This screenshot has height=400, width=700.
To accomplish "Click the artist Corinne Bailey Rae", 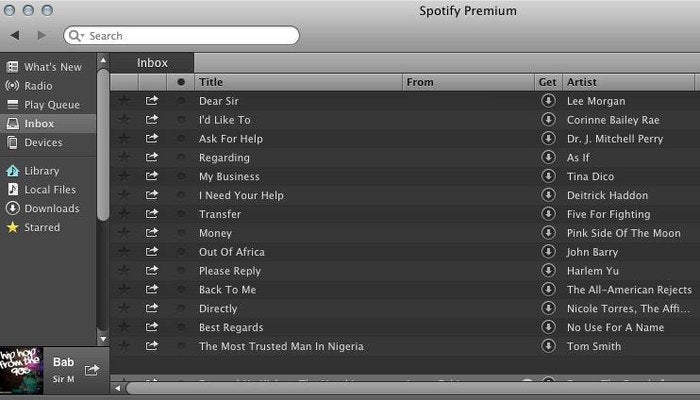I will tap(613, 120).
